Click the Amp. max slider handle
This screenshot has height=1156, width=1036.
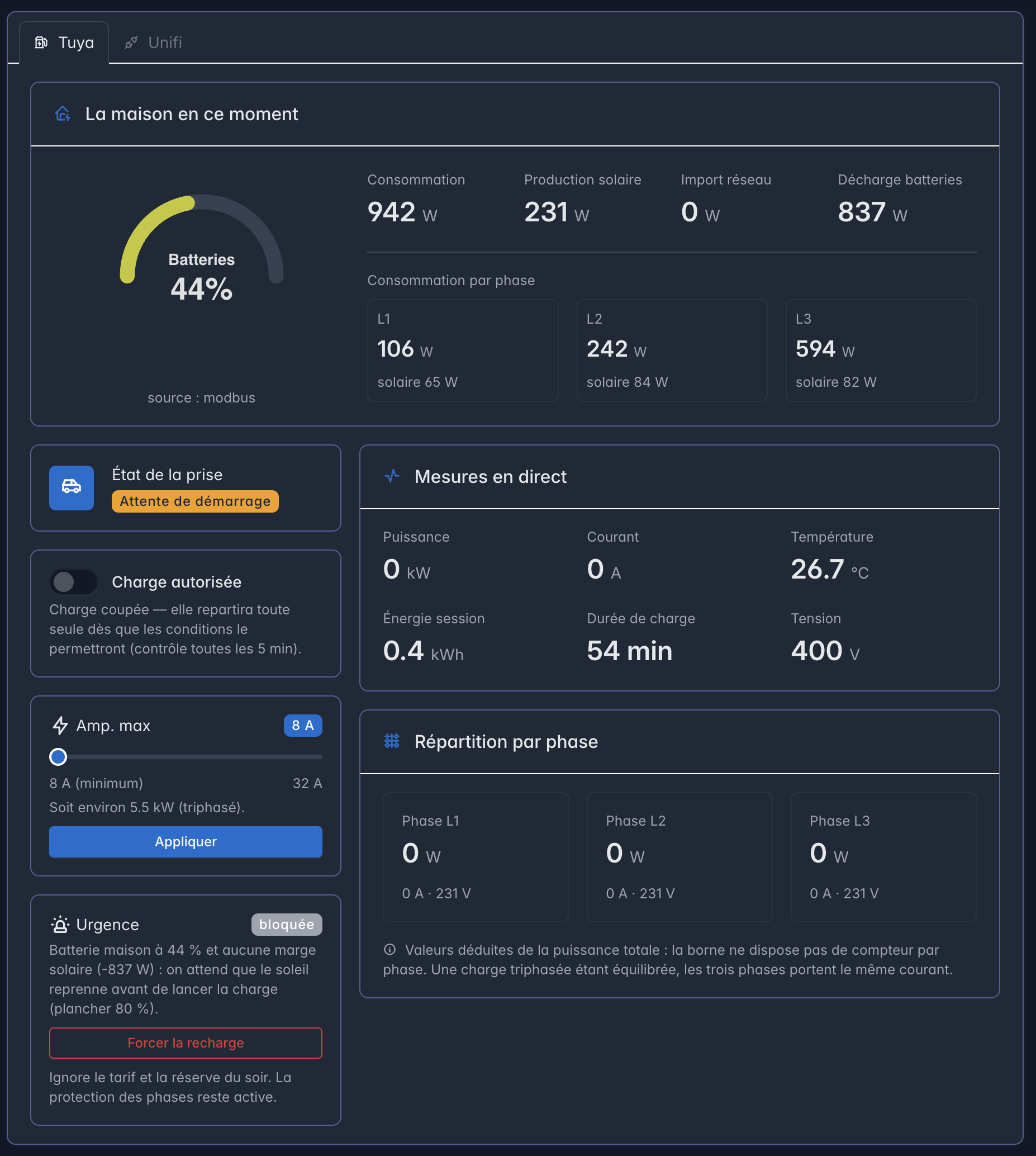coord(58,757)
